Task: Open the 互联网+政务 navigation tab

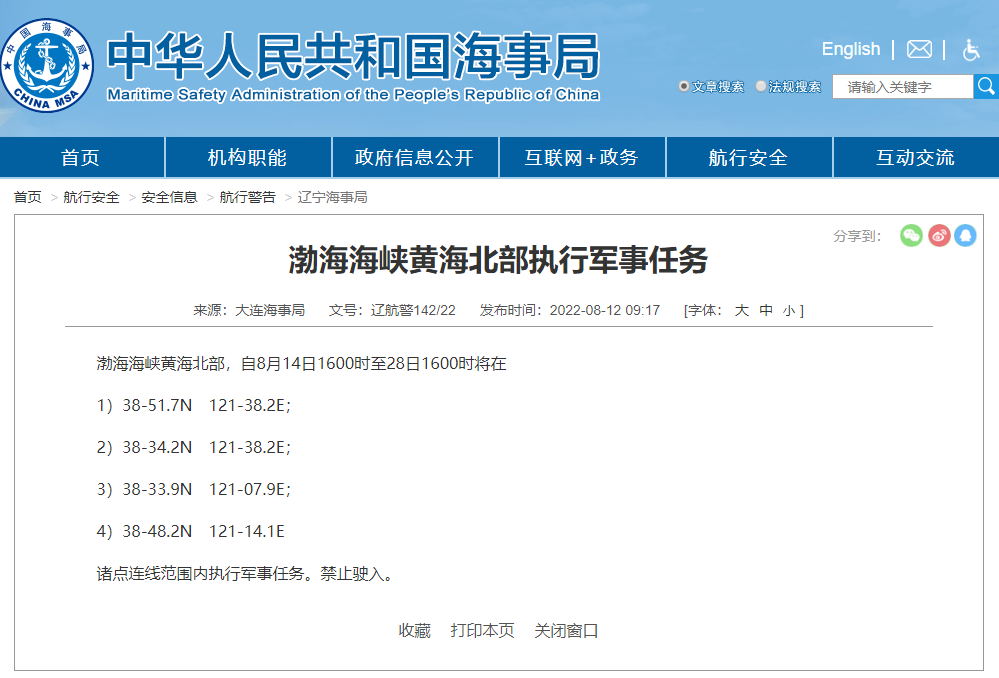Action: [x=582, y=157]
